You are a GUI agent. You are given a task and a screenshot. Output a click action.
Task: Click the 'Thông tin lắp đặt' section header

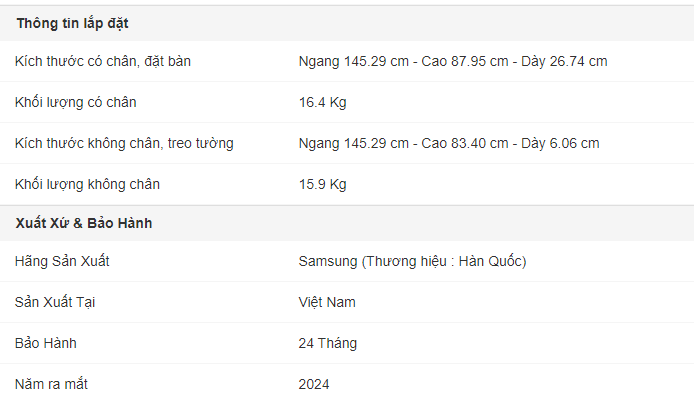coord(73,23)
